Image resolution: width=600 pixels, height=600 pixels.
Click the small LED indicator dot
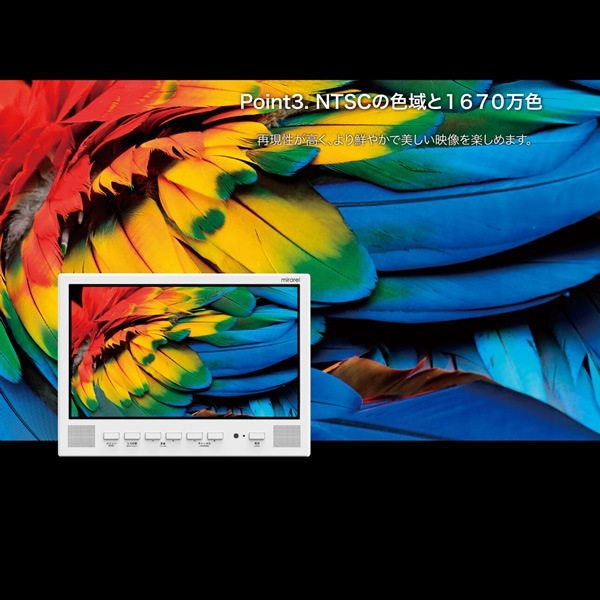pyautogui.click(x=243, y=437)
